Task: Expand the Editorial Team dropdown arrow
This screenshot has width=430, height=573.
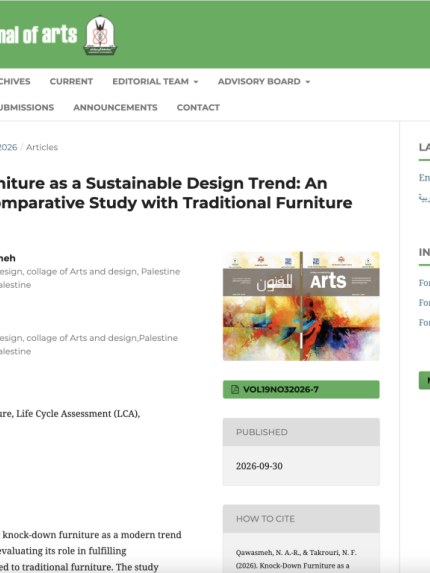Action: point(196,82)
